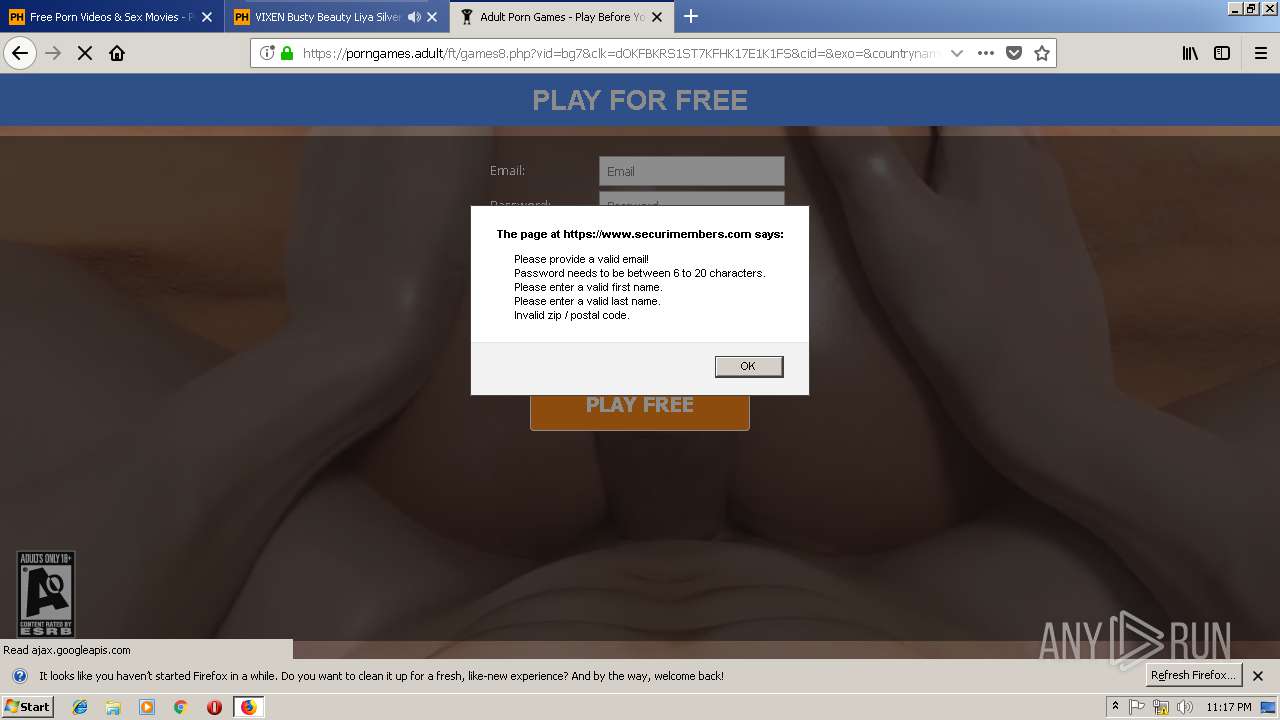This screenshot has width=1280, height=720.
Task: Open Windows Explorer folder from taskbar
Action: 113,707
